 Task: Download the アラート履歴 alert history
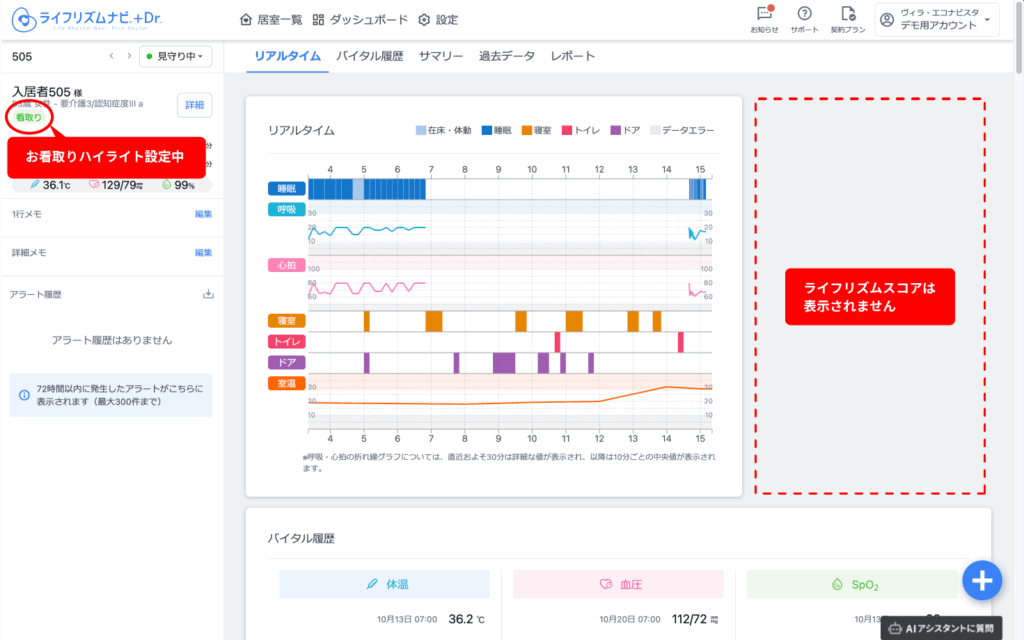(x=208, y=294)
